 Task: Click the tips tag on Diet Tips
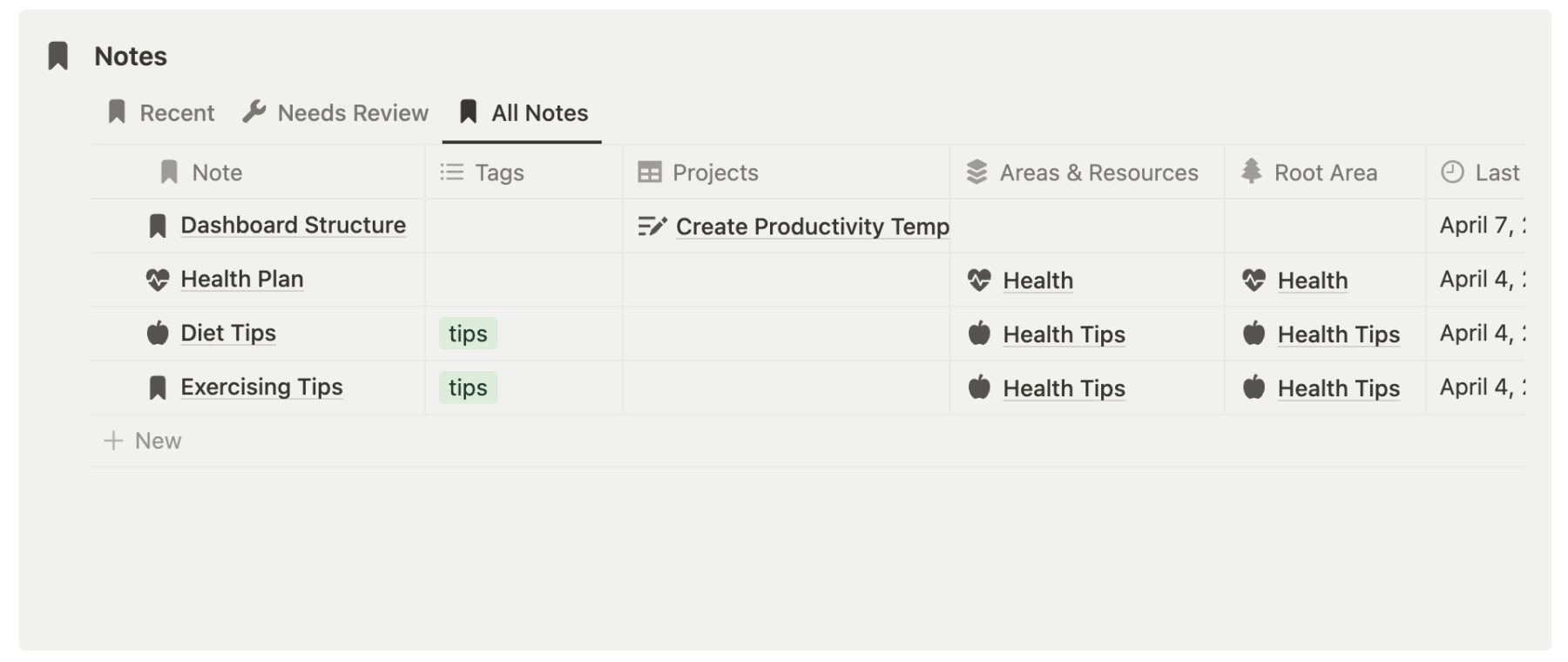point(468,334)
